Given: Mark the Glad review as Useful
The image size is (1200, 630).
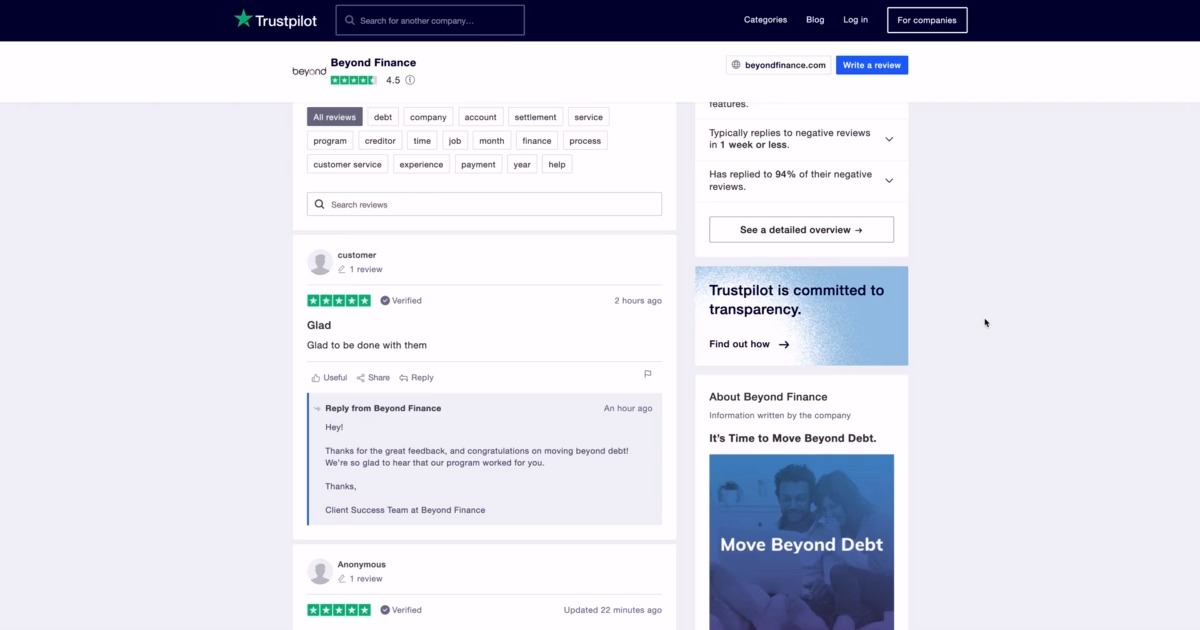Looking at the screenshot, I should click(x=329, y=378).
